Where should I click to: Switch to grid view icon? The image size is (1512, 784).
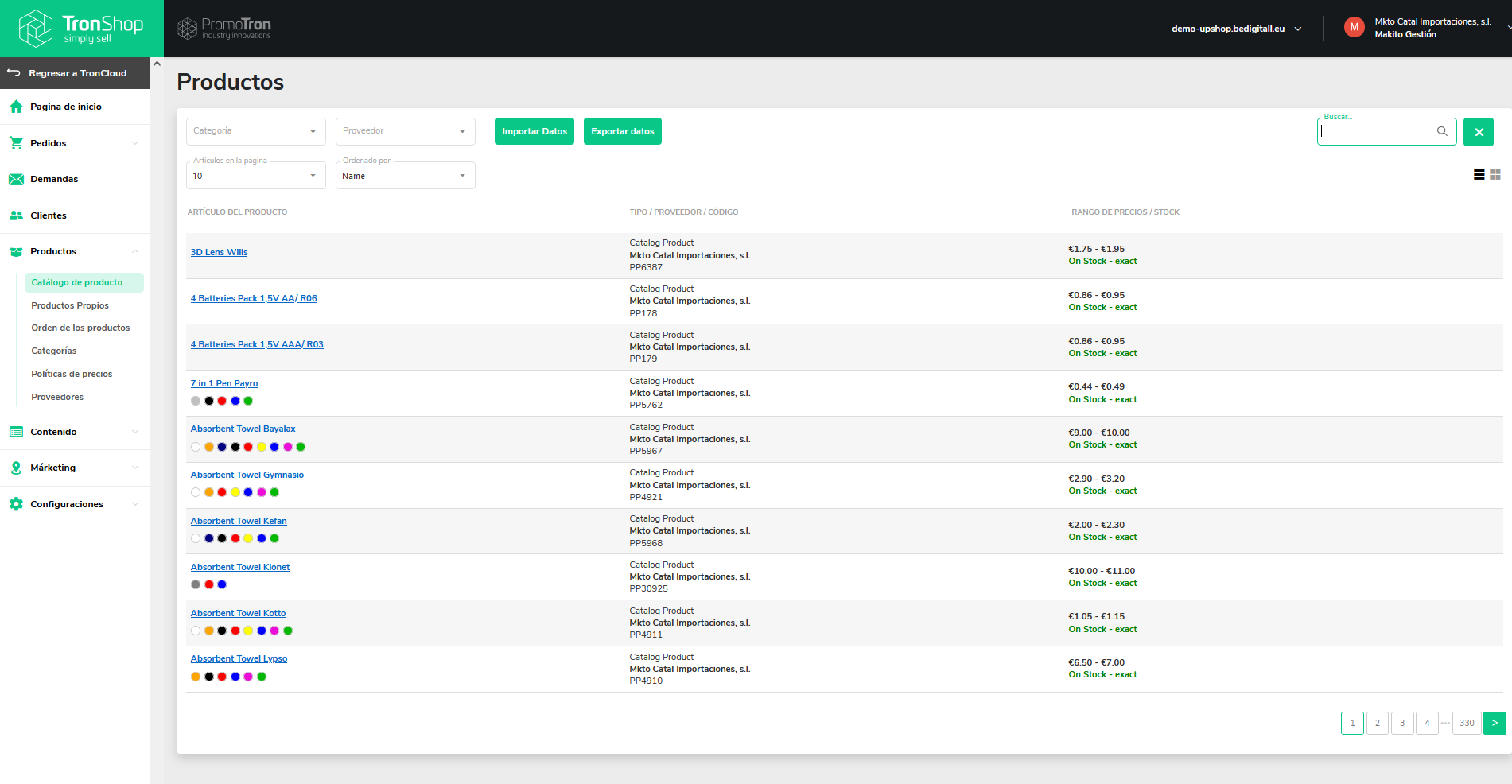(1495, 174)
